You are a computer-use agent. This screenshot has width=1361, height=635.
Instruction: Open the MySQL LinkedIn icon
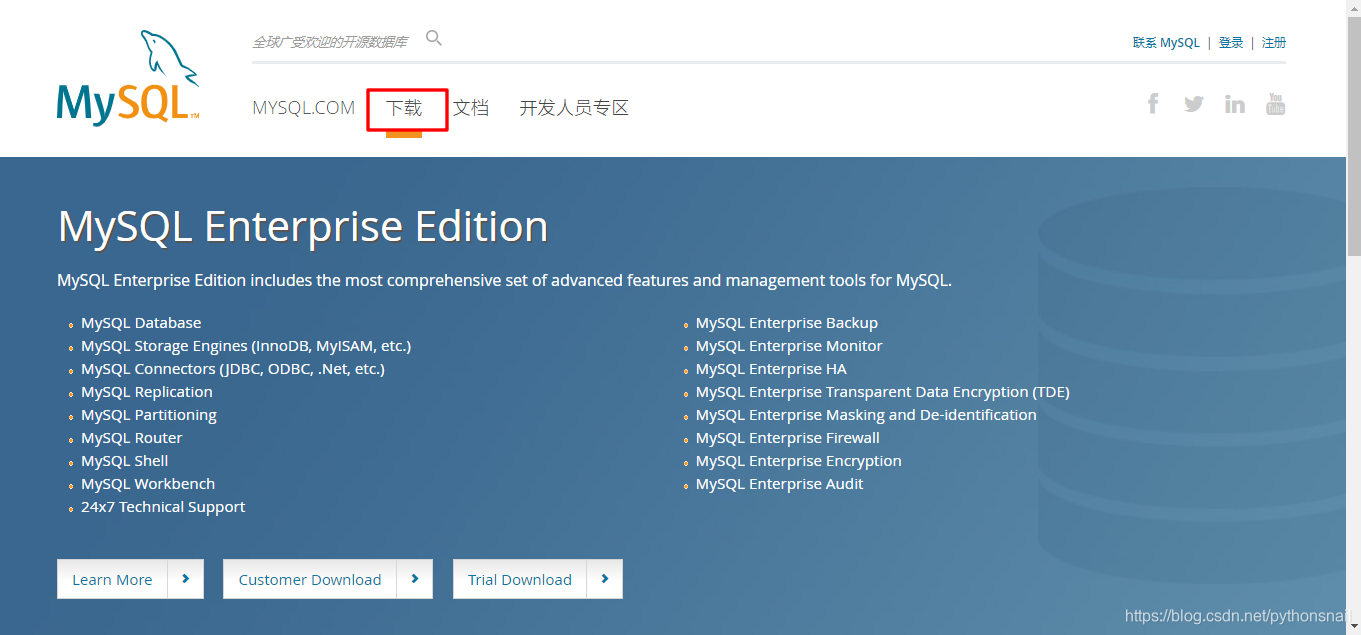1235,104
